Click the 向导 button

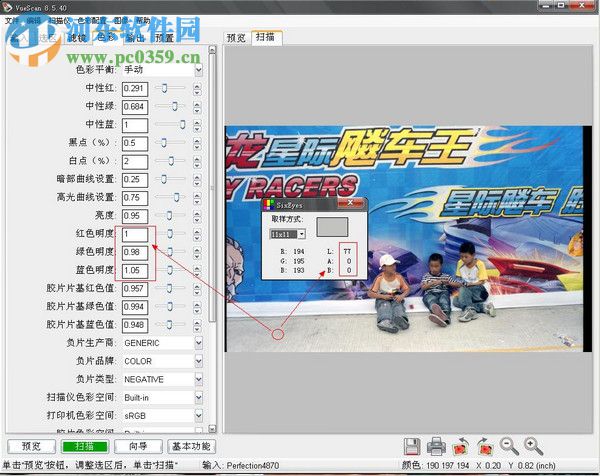point(138,446)
